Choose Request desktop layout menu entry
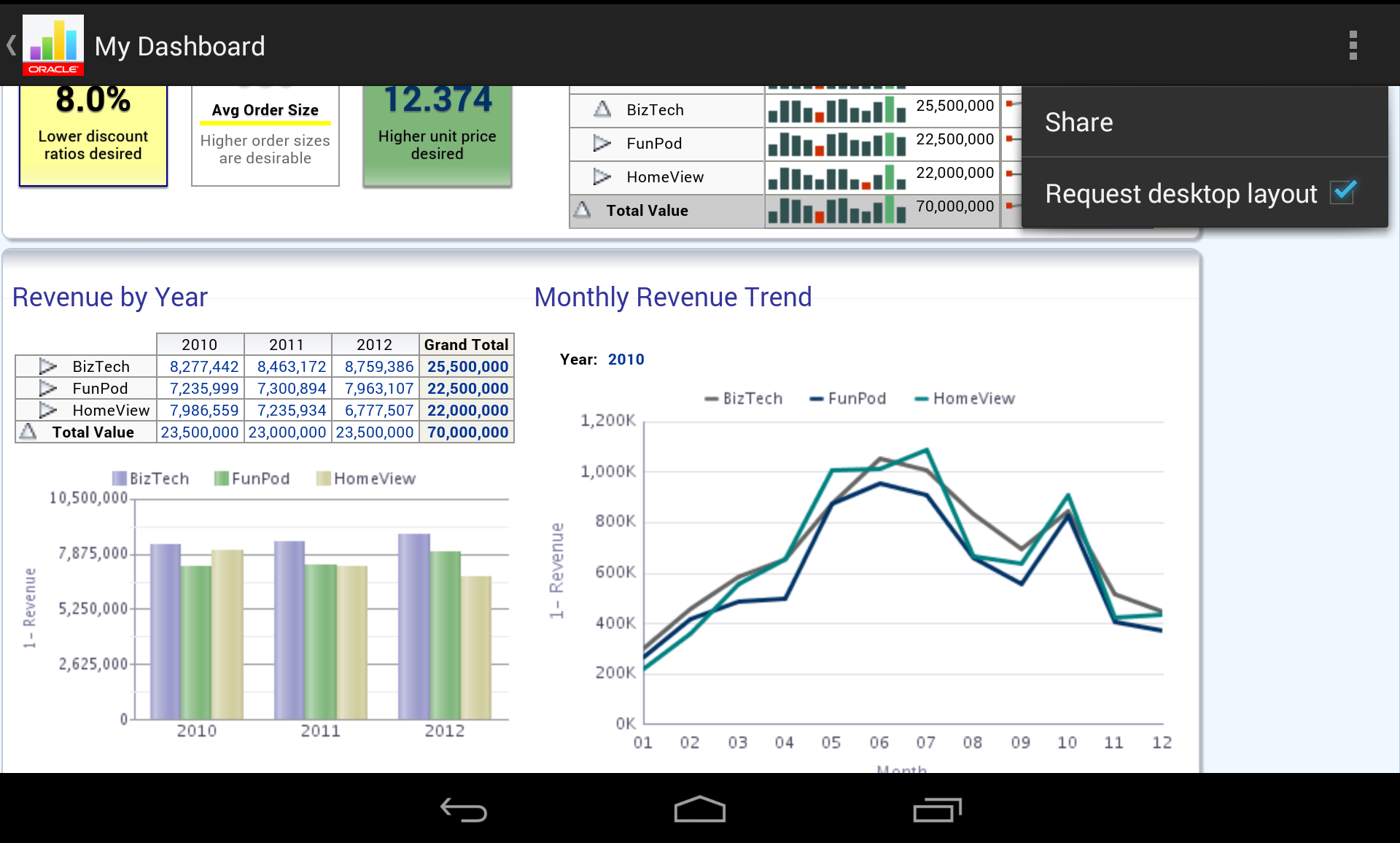Viewport: 1400px width, 843px height. (x=1205, y=193)
